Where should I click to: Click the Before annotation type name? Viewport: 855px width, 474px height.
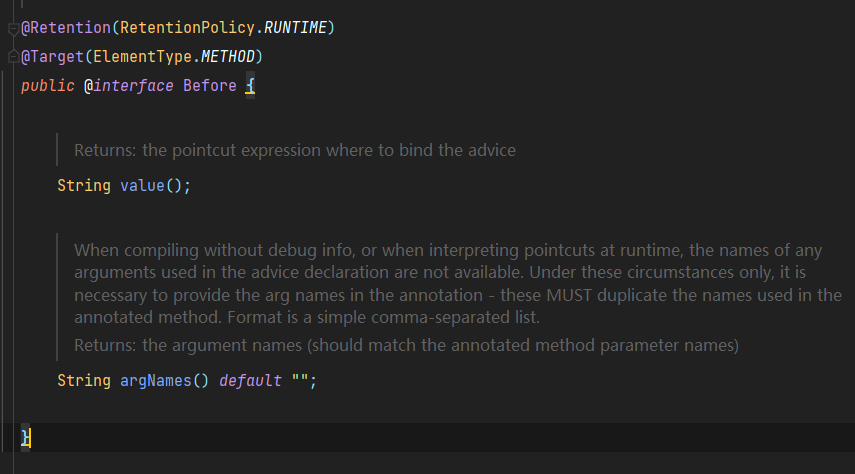pos(209,86)
